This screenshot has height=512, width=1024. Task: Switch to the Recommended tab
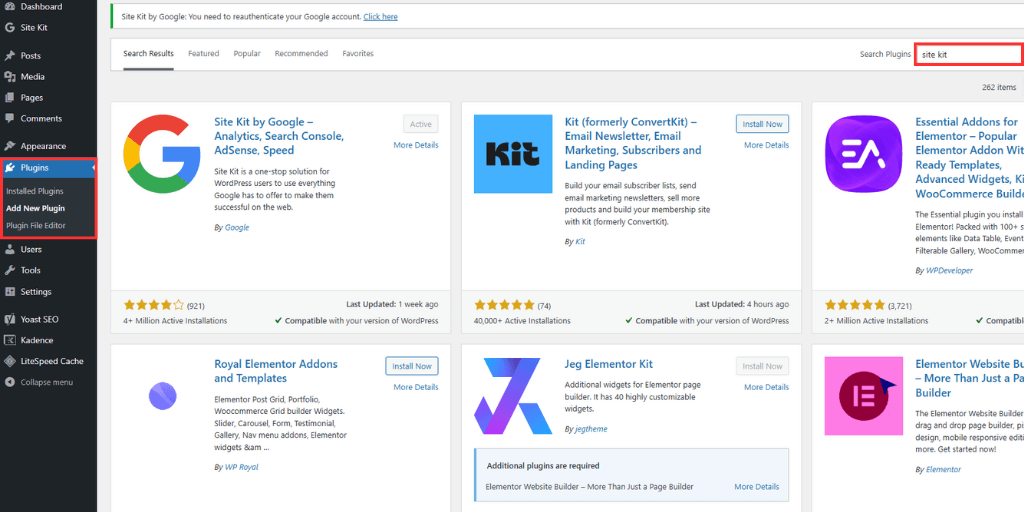[301, 54]
